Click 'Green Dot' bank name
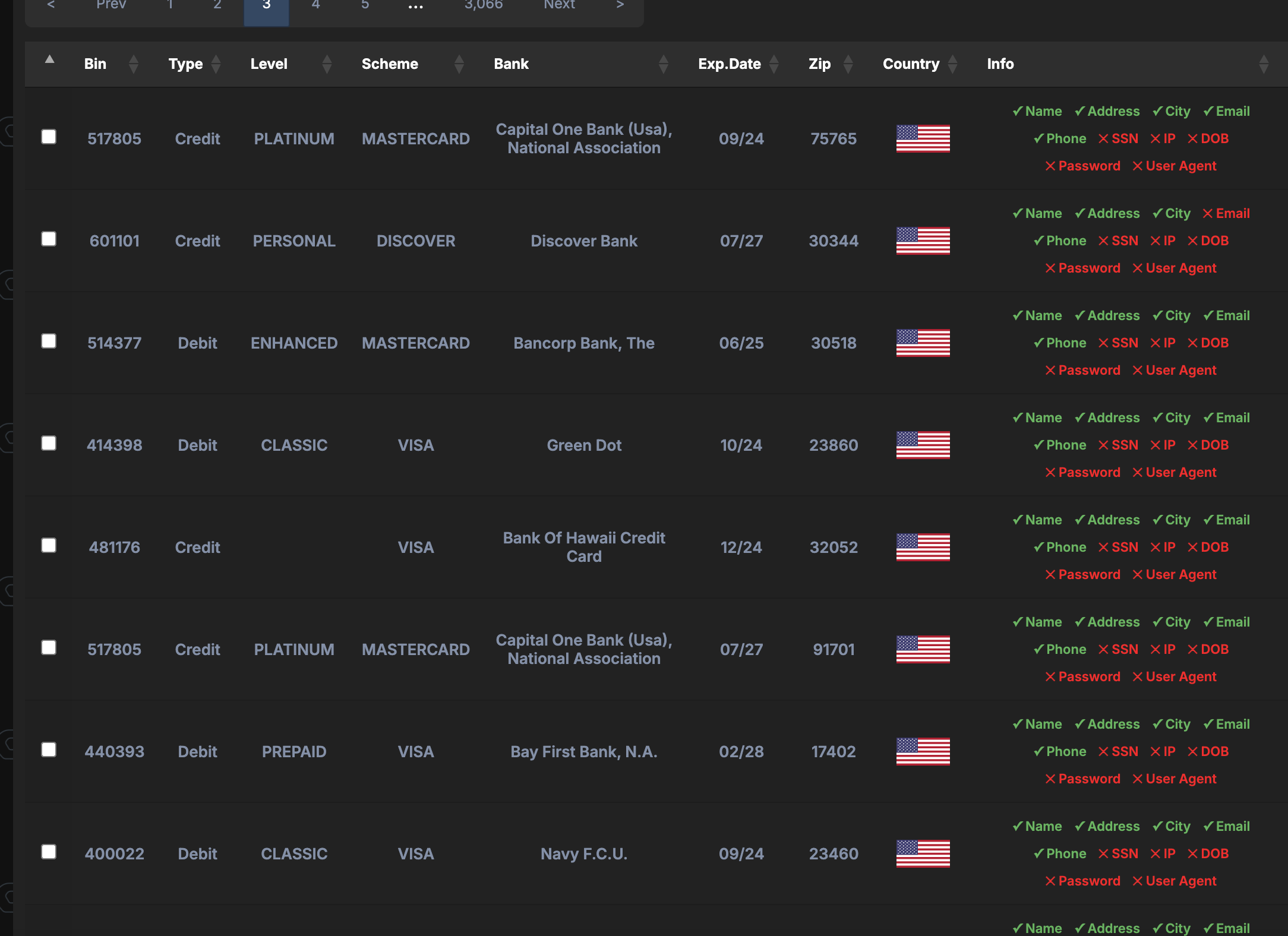 pos(584,445)
